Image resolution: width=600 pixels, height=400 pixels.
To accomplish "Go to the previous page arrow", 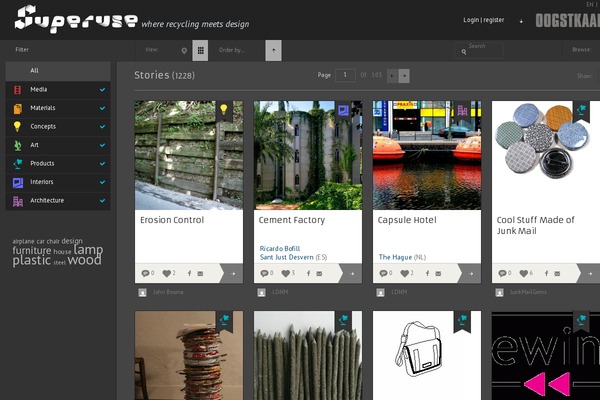I will 392,75.
